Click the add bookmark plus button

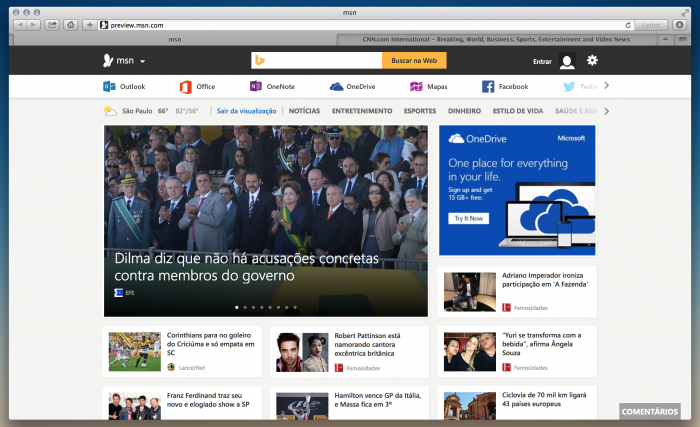[x=89, y=25]
